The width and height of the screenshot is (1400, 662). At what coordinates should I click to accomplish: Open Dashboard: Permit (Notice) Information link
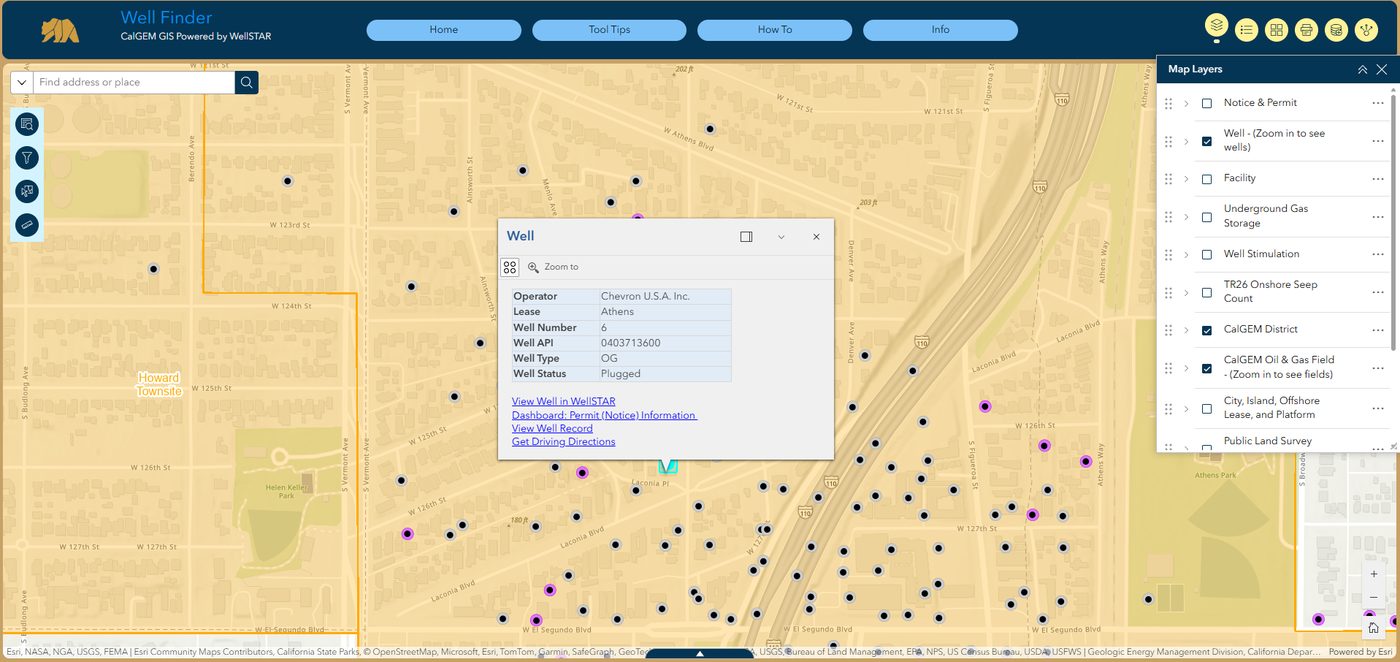coord(604,415)
